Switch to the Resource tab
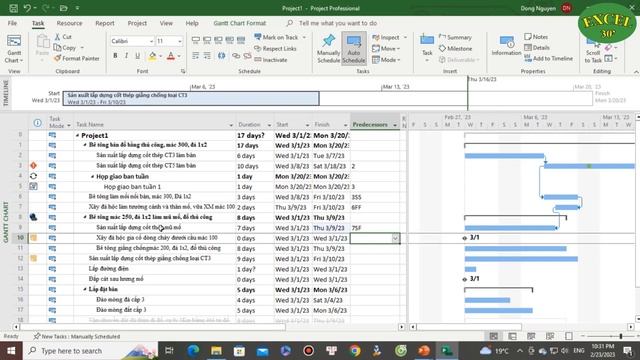 pyautogui.click(x=69, y=23)
